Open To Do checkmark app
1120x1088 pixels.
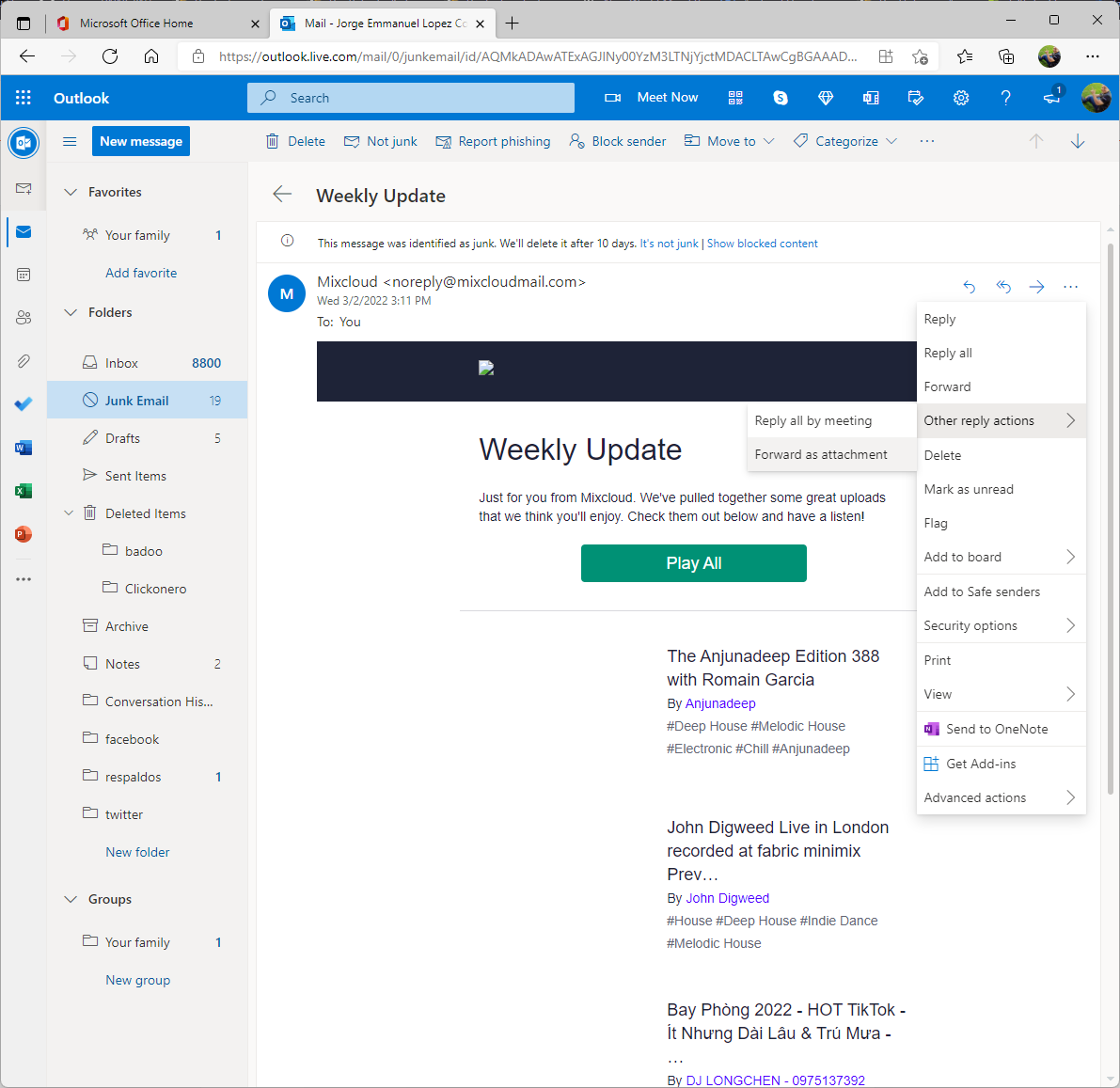click(x=24, y=404)
